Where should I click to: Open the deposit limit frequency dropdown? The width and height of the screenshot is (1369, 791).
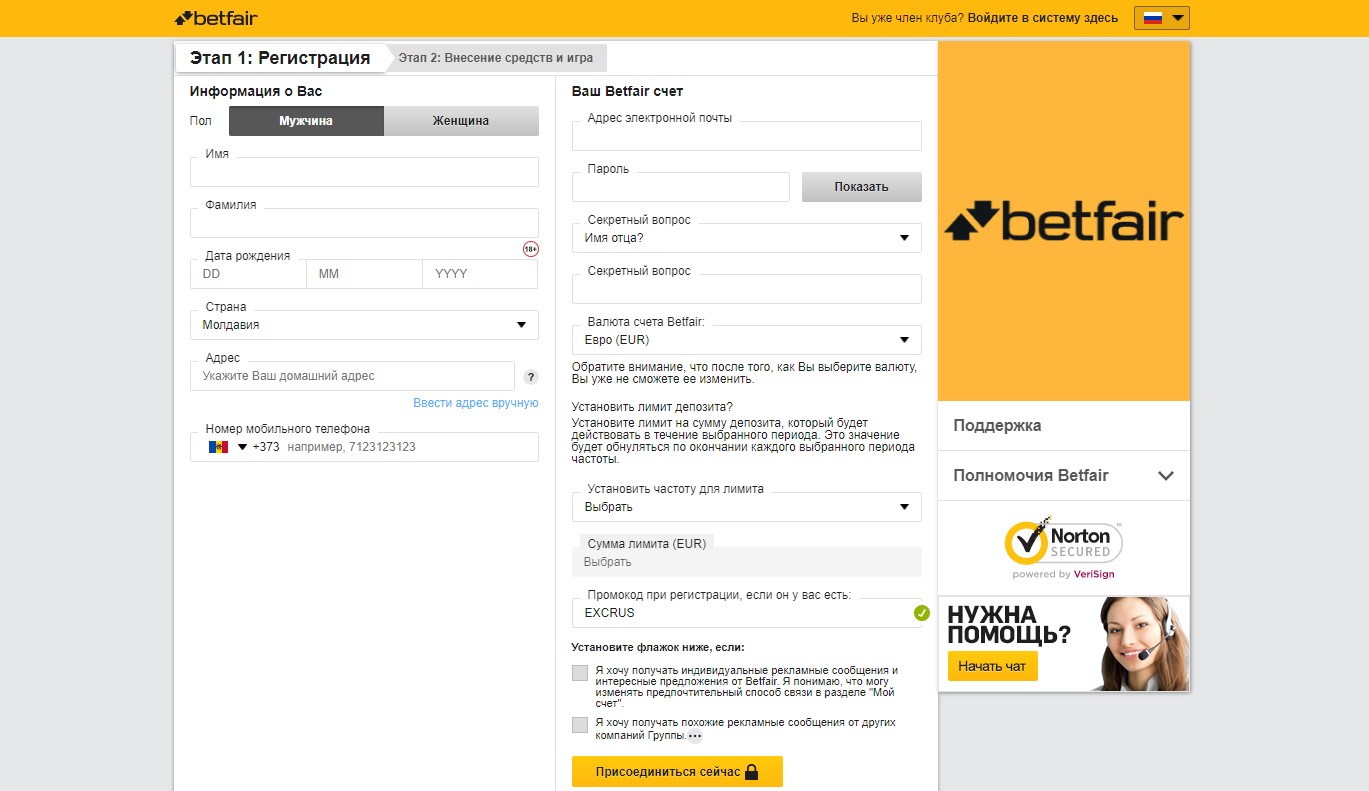point(747,507)
